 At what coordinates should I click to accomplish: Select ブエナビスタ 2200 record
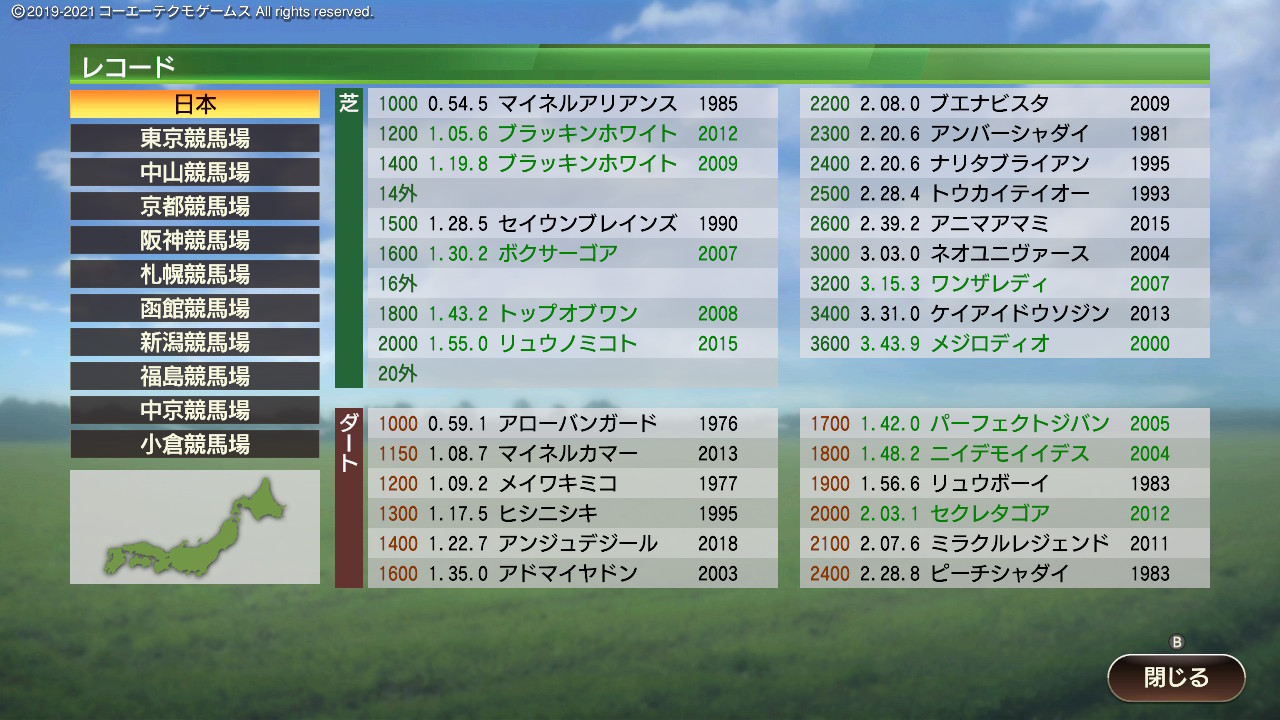click(1005, 103)
